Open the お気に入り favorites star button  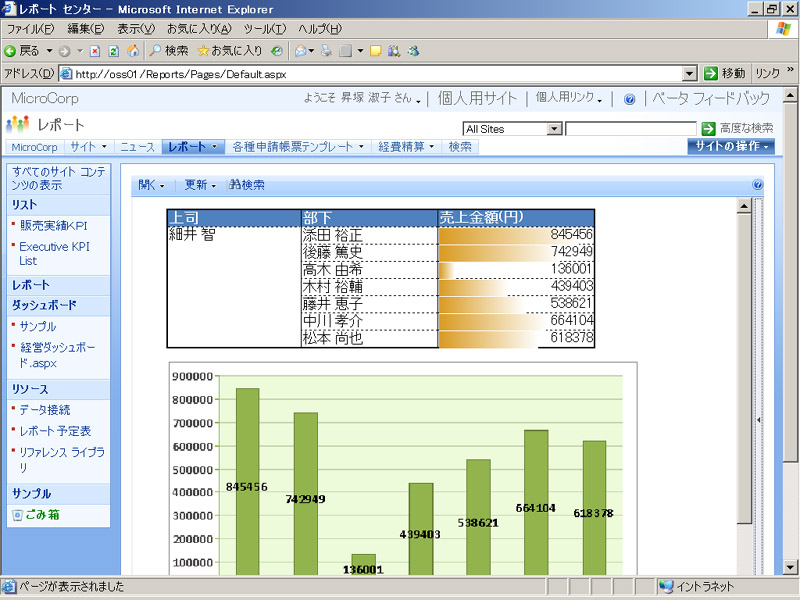point(230,51)
